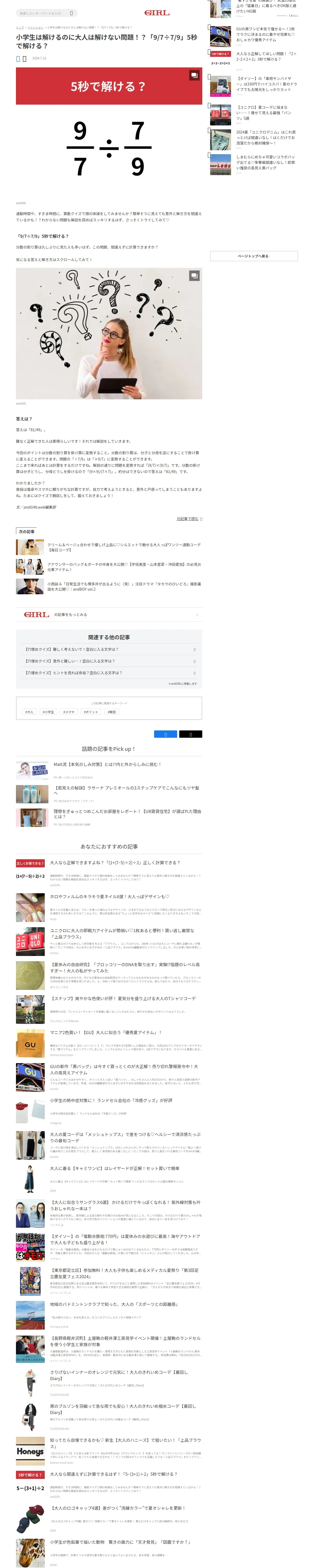Open ヒントを見れば余裕 穴埋めクイズ related row
The height and width of the screenshot is (1568, 314).
[x=109, y=673]
